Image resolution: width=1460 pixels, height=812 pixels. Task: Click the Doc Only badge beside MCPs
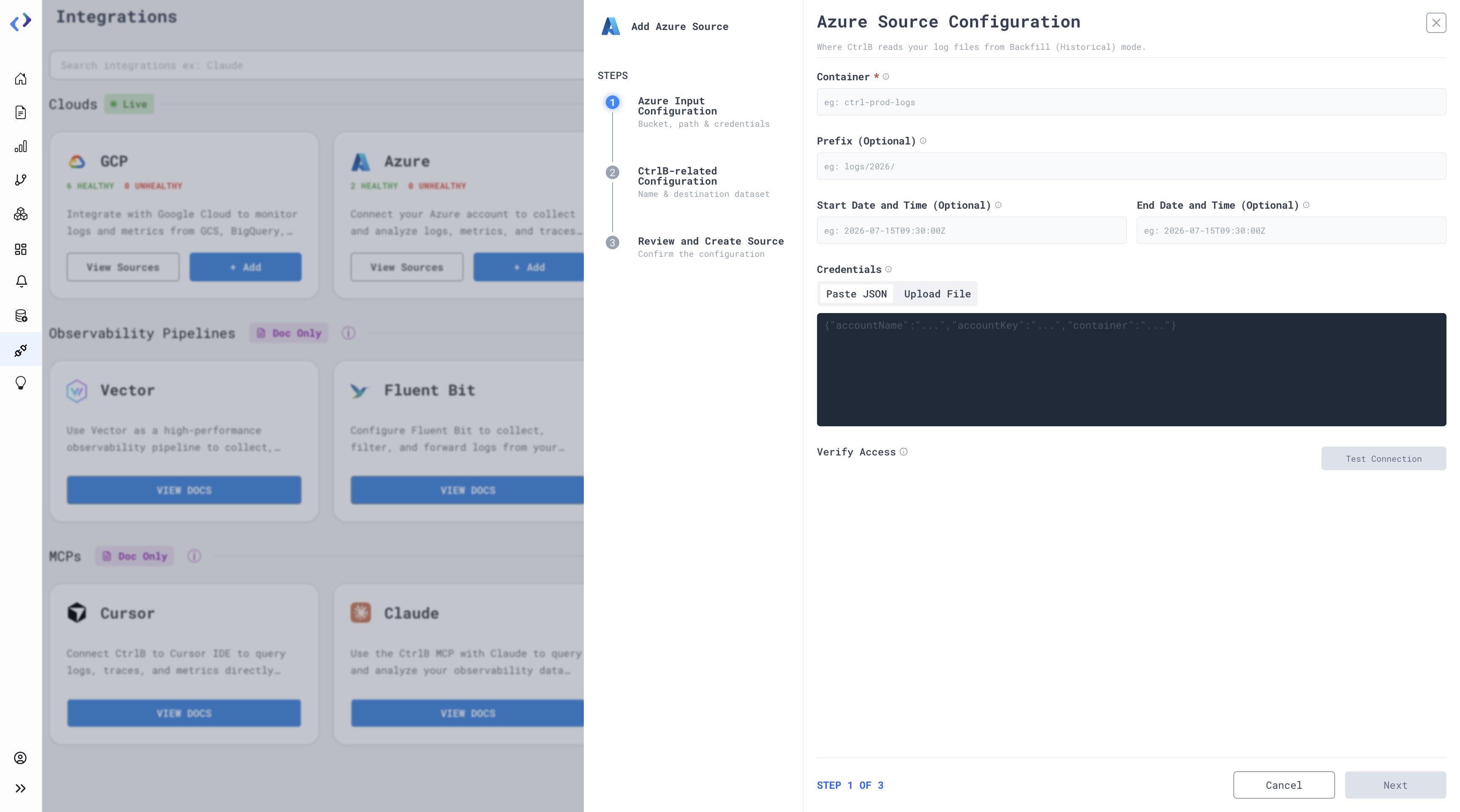134,556
